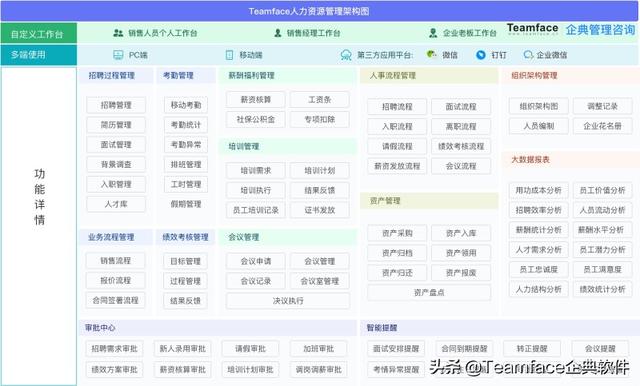Click the 绩效考核流程 box

point(461,146)
